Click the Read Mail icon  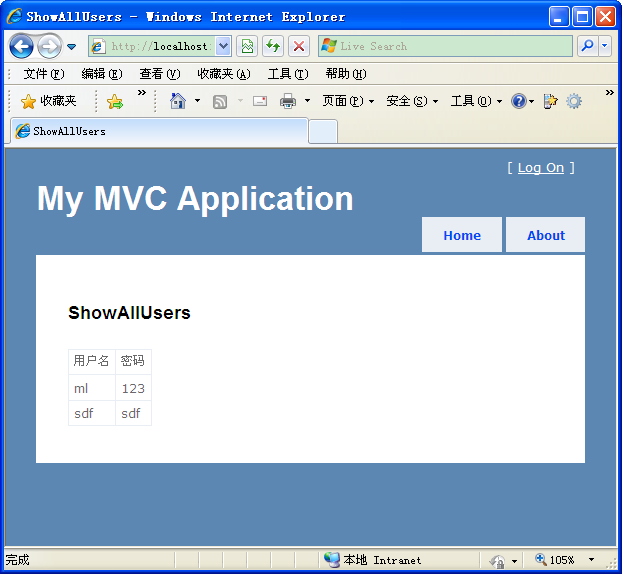(260, 101)
